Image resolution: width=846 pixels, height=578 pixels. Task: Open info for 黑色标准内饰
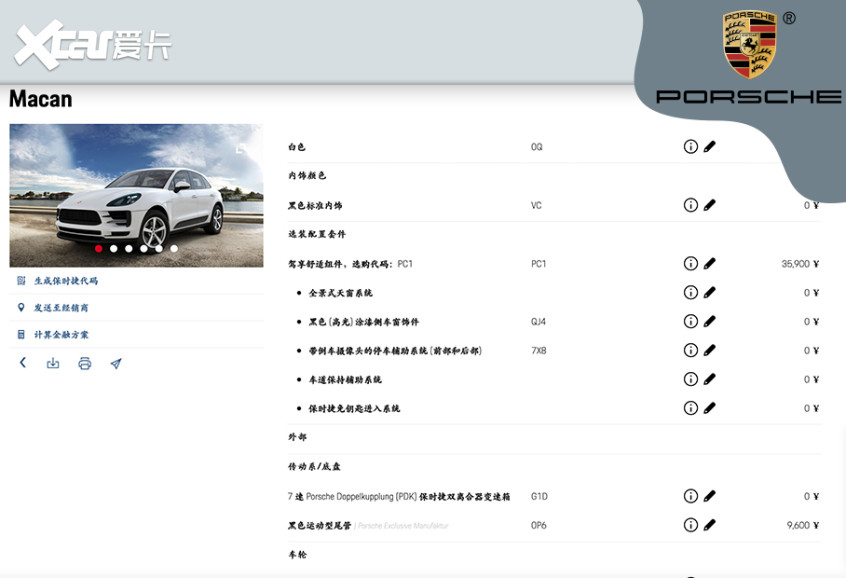pyautogui.click(x=691, y=205)
